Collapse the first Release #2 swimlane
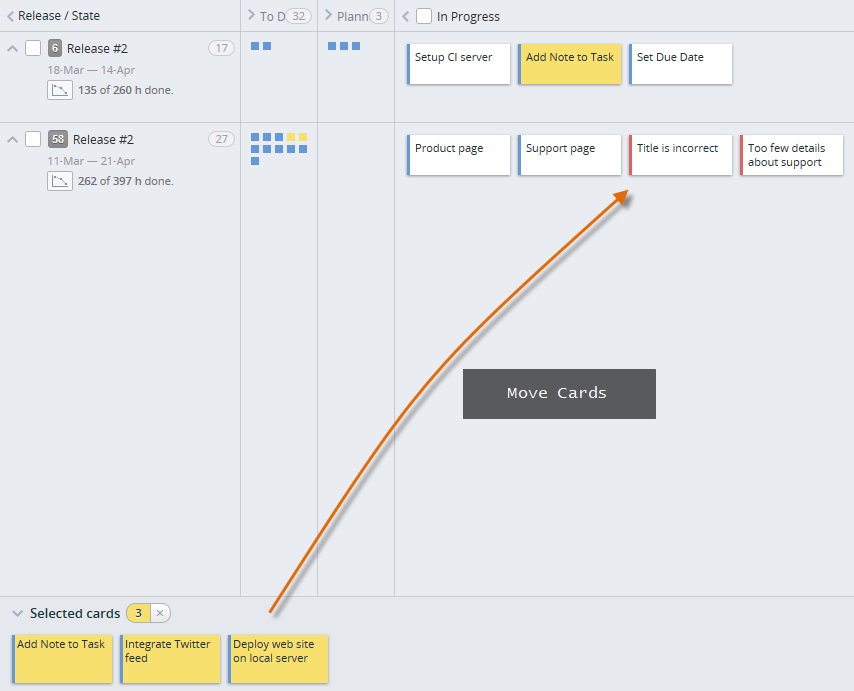Screen dimensions: 854x691 (11, 47)
